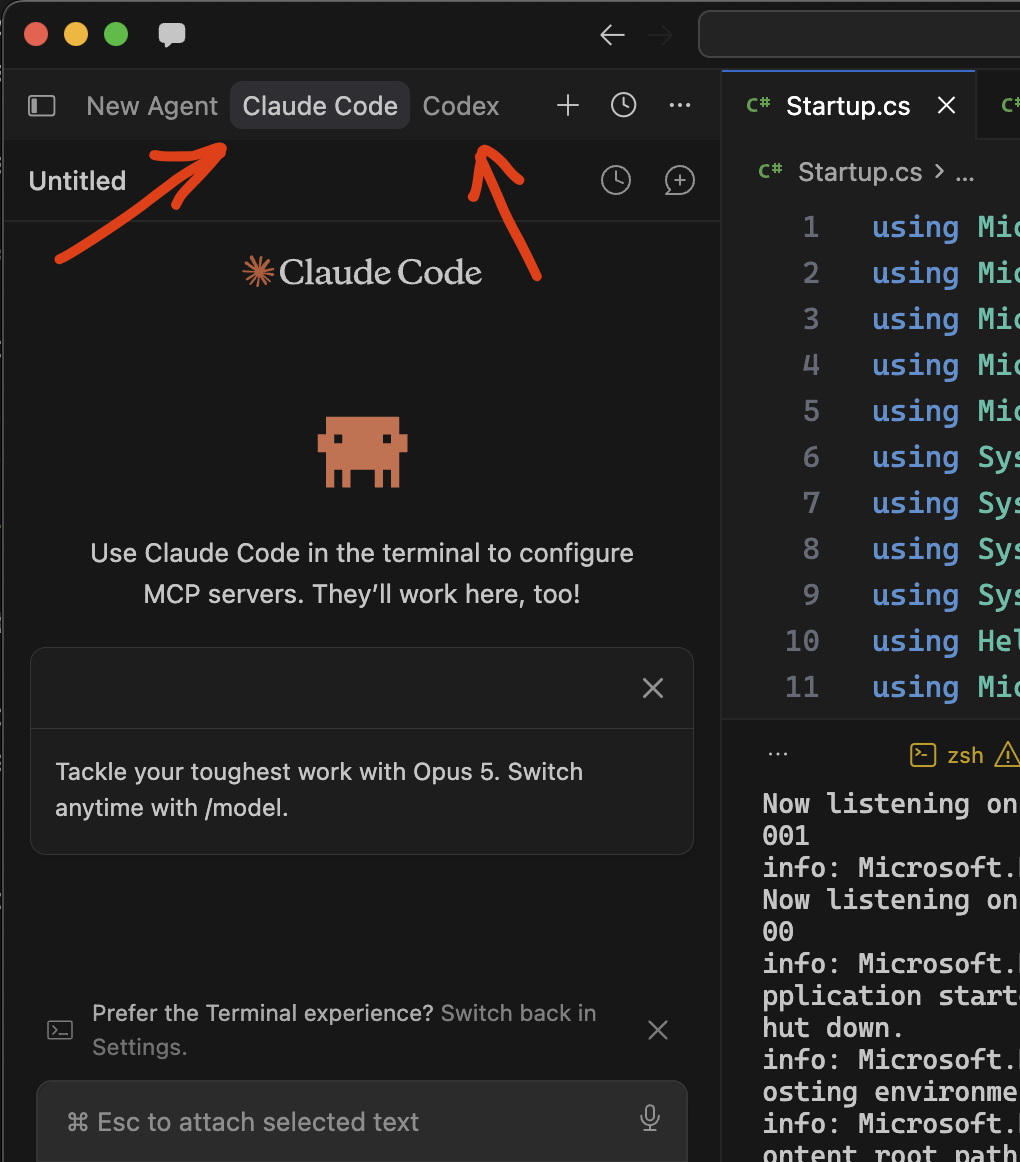This screenshot has height=1162, width=1020.
Task: Dismiss the Terminal experience notice
Action: [x=658, y=1030]
